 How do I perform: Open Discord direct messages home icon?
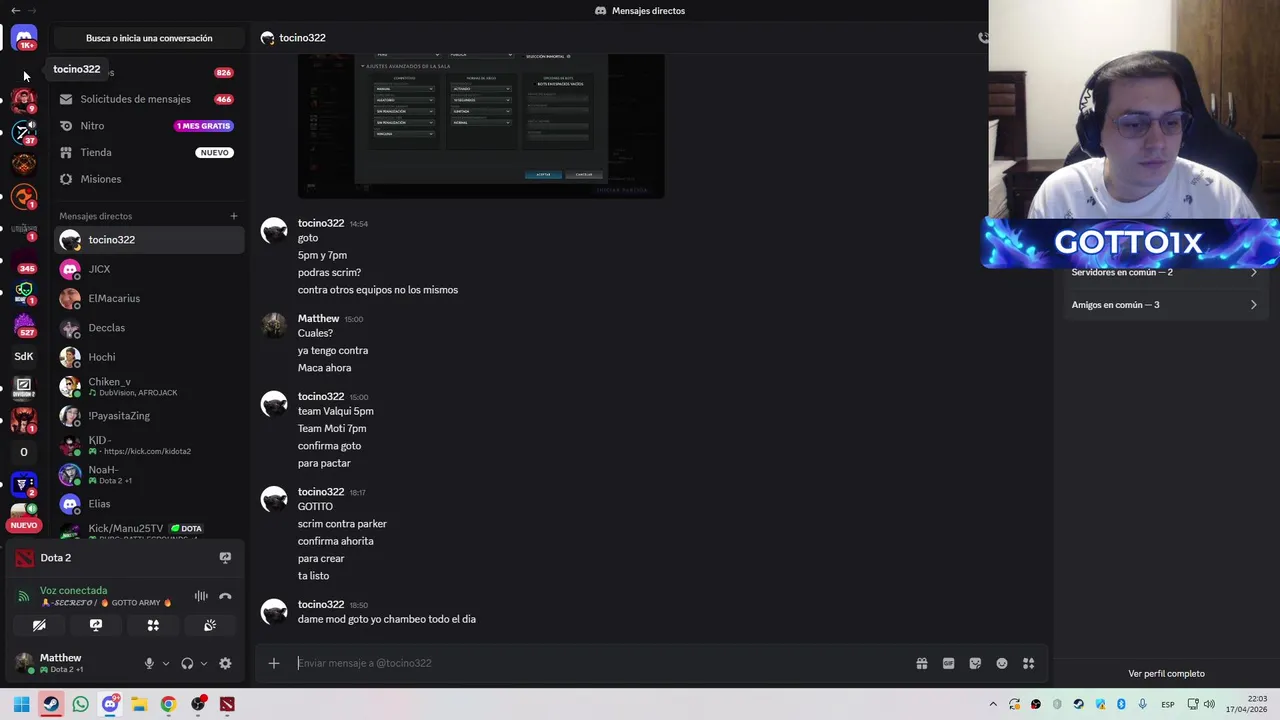click(24, 38)
